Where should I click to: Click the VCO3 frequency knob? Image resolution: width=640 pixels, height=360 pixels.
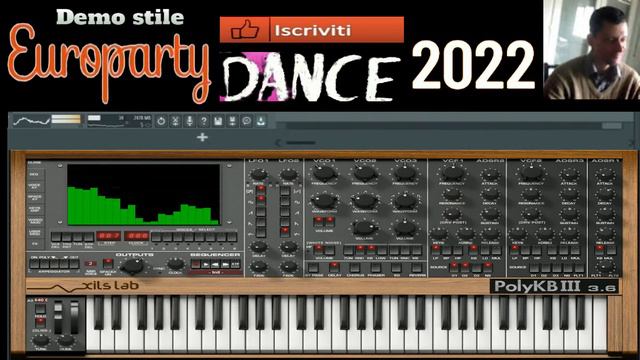coord(404,173)
